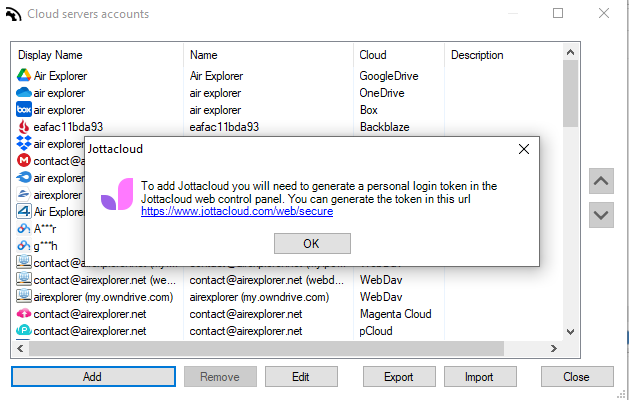Click the Close button at bottom
The image size is (629, 400).
click(x=577, y=377)
